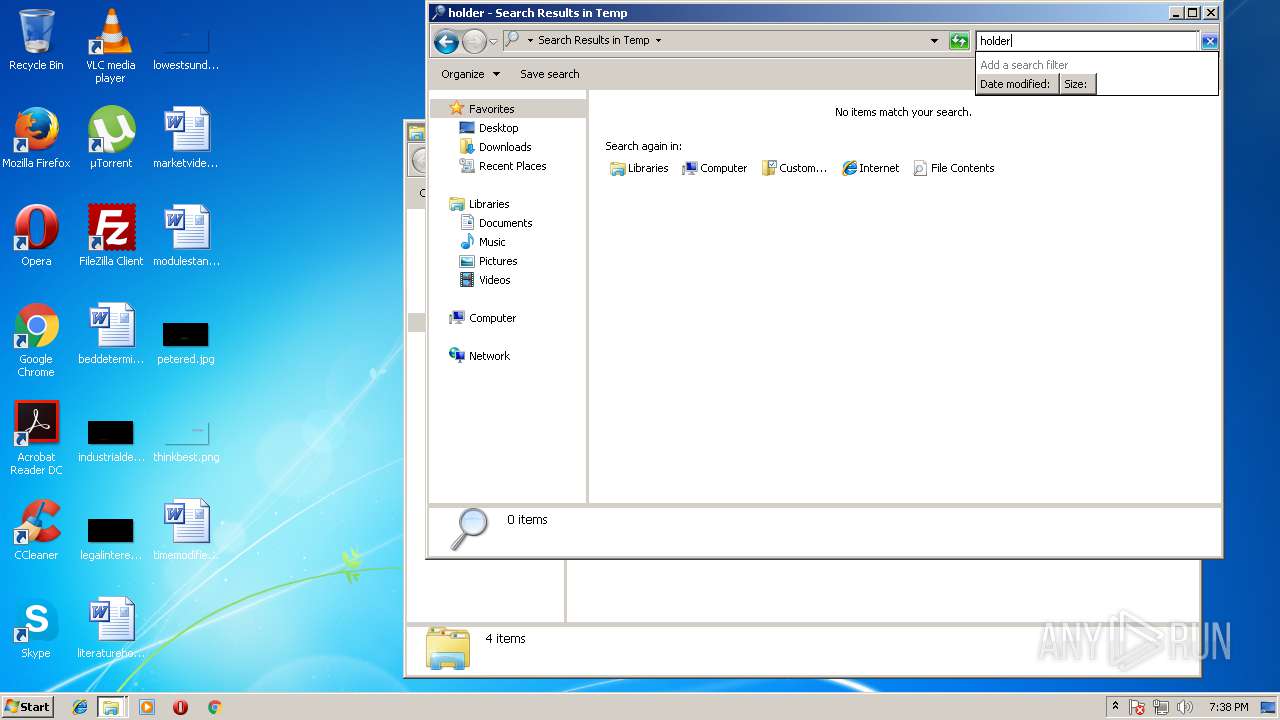Clear the search box with the X button
The image size is (1280, 720).
coord(1210,41)
